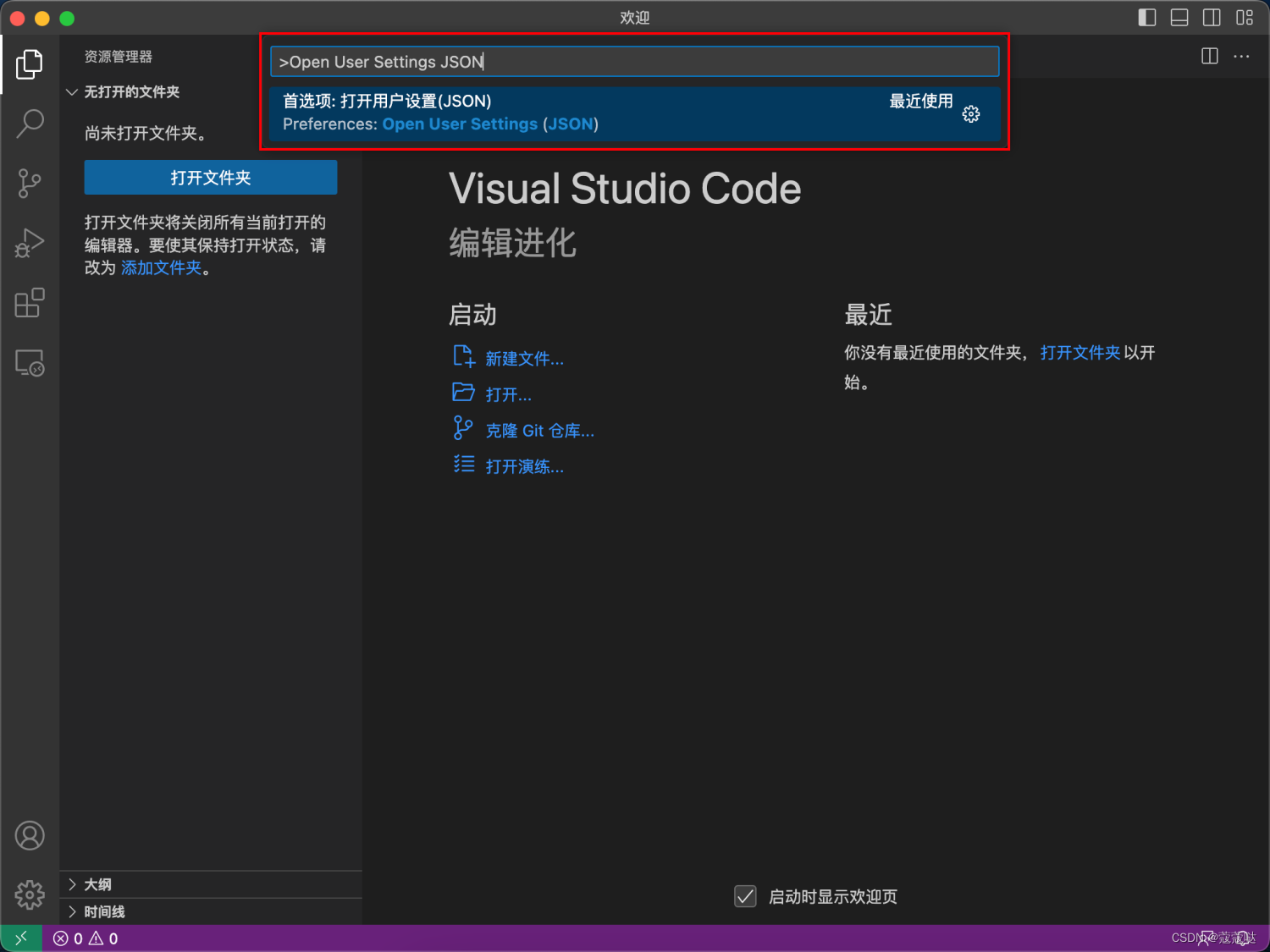
Task: Maximize the window with green button
Action: 68,18
